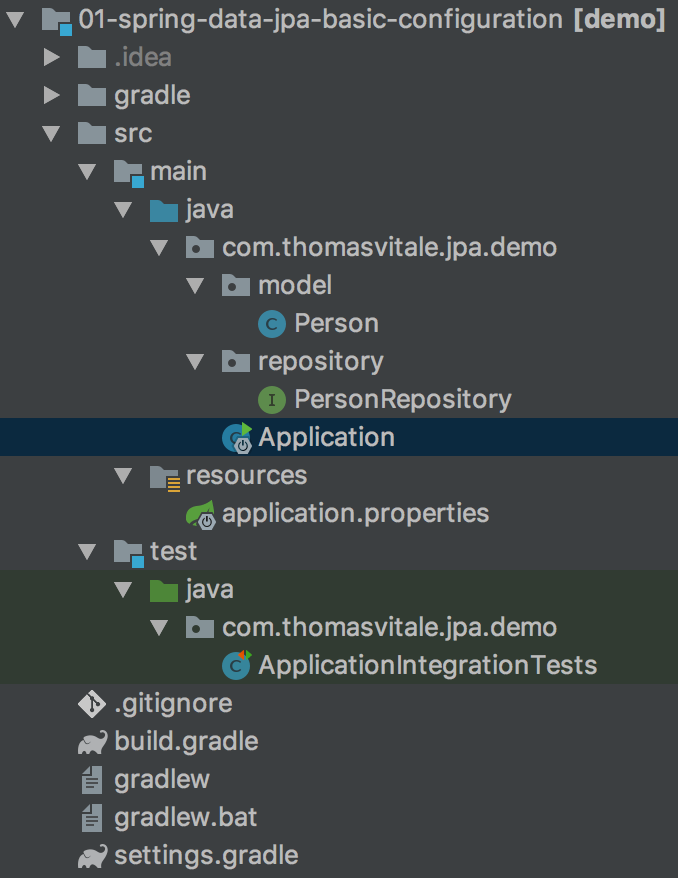
Task: Collapse the repository package
Action: pos(196,361)
